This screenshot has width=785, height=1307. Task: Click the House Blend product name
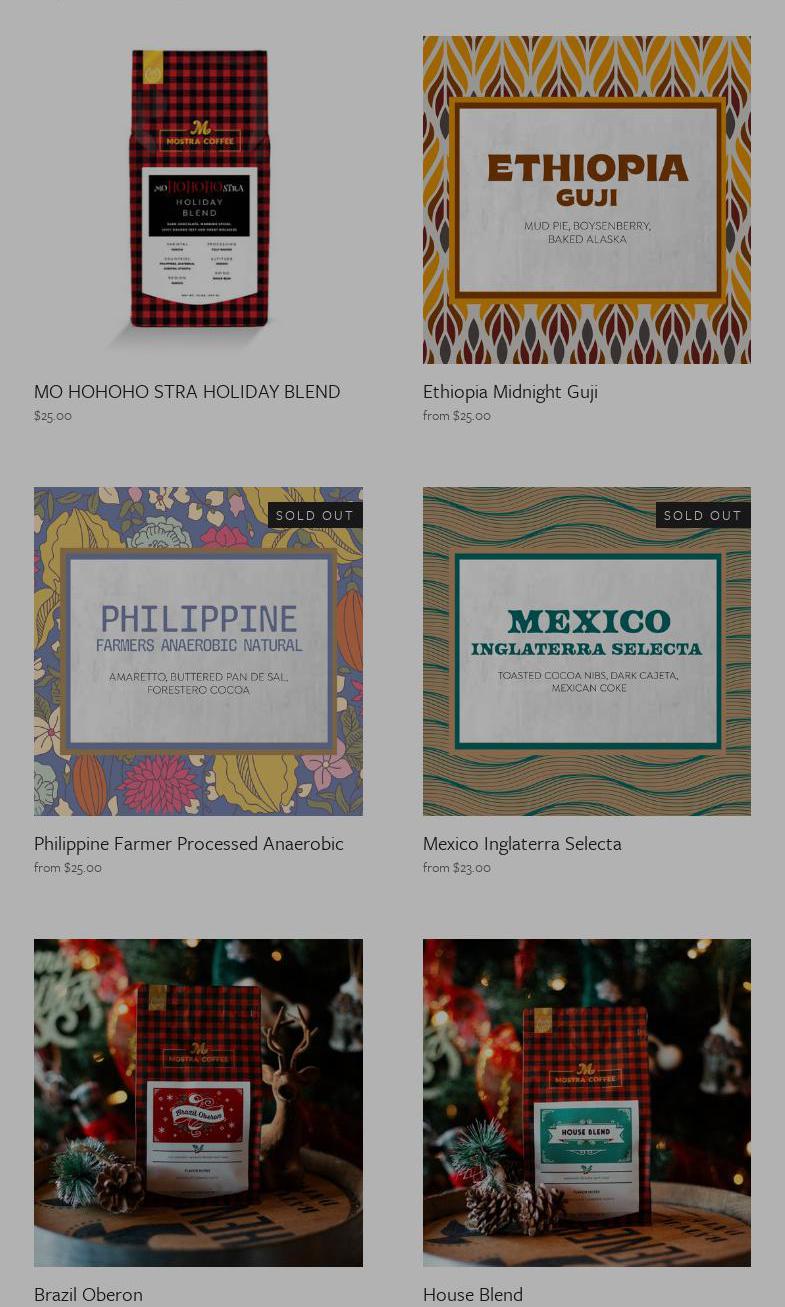tap(473, 1294)
